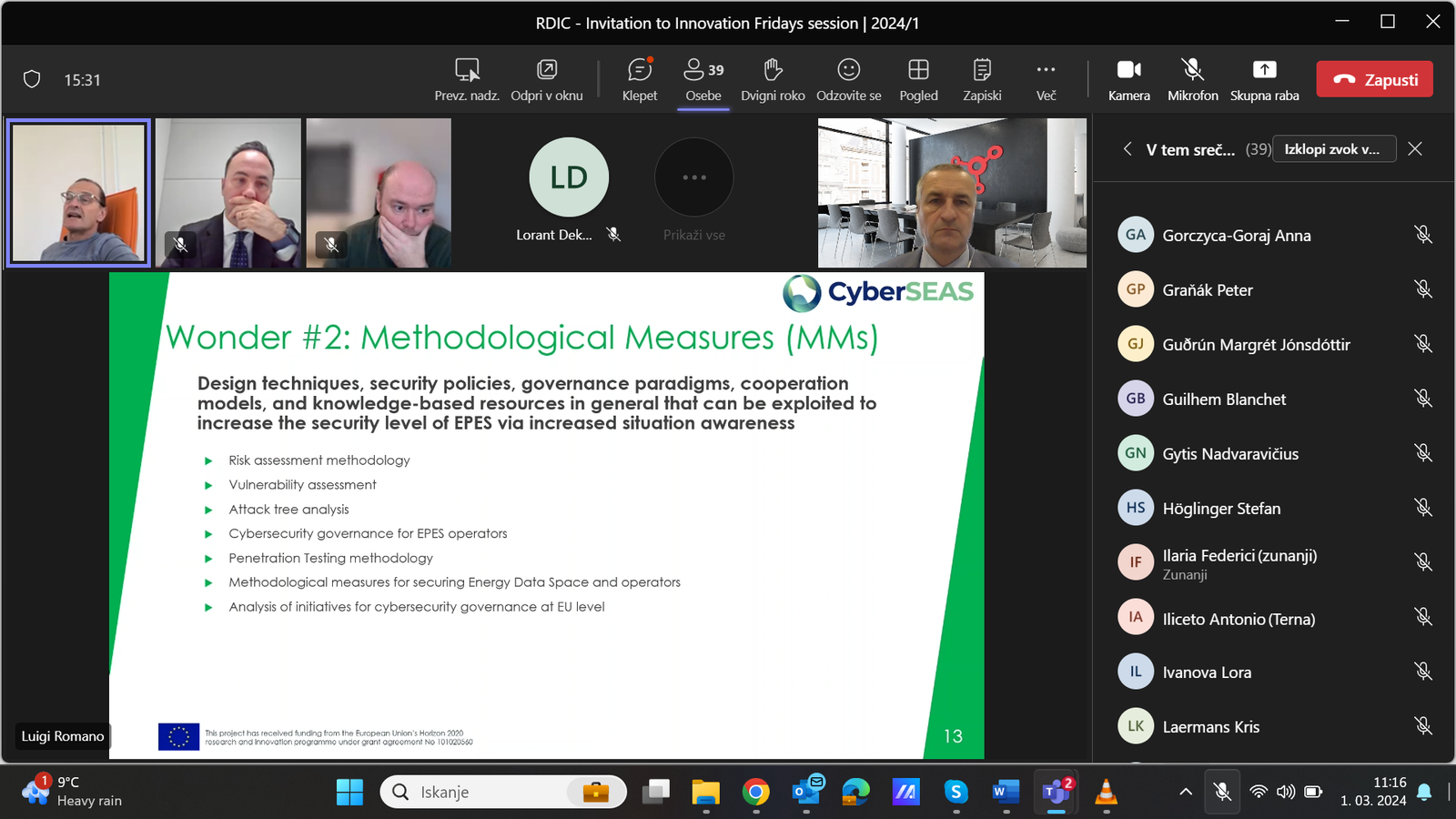Click Izklopi zvok vsem button
The image size is (1456, 819).
[1332, 149]
